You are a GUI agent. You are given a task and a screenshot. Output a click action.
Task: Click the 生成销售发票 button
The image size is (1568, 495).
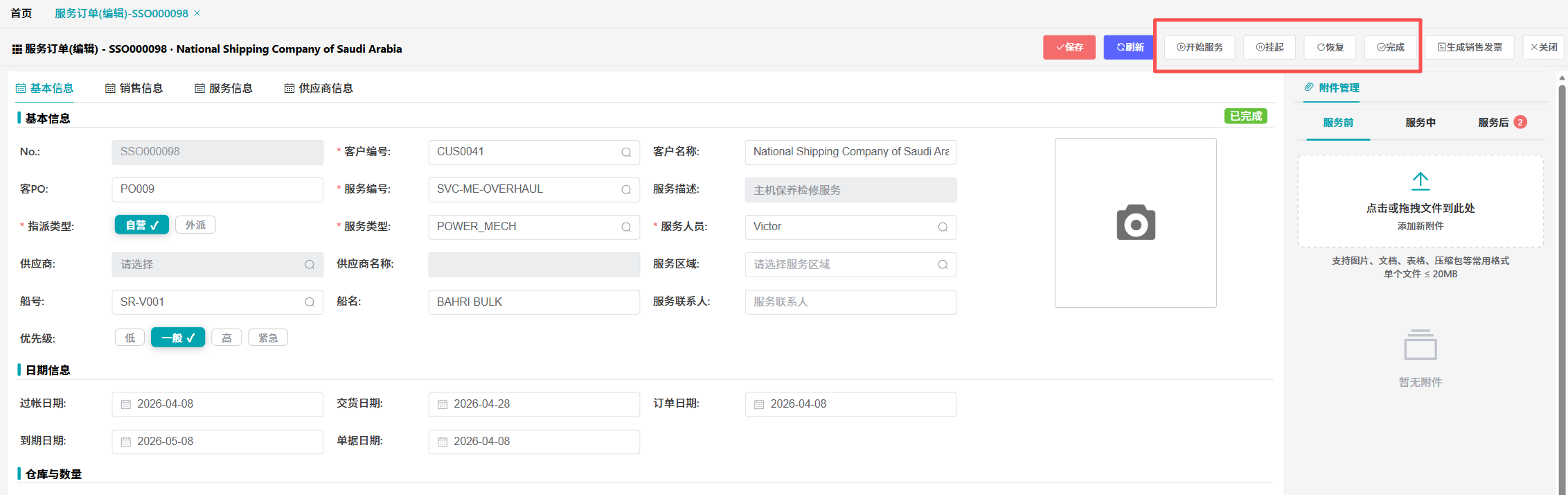coord(1470,47)
